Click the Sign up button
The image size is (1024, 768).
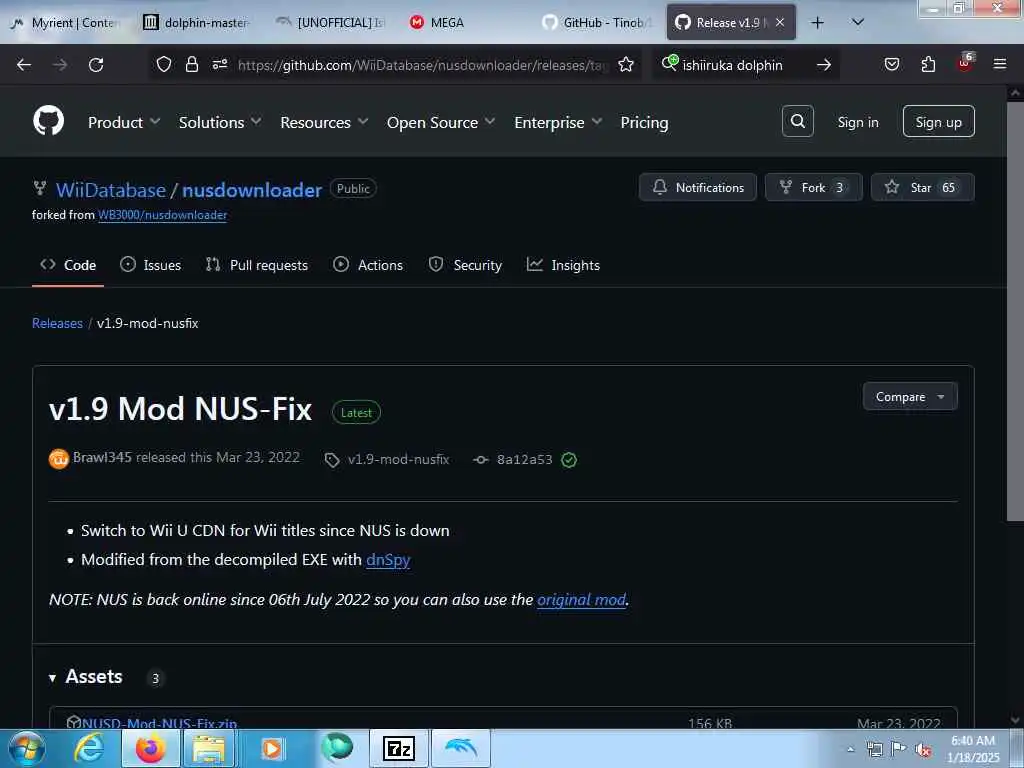point(938,121)
